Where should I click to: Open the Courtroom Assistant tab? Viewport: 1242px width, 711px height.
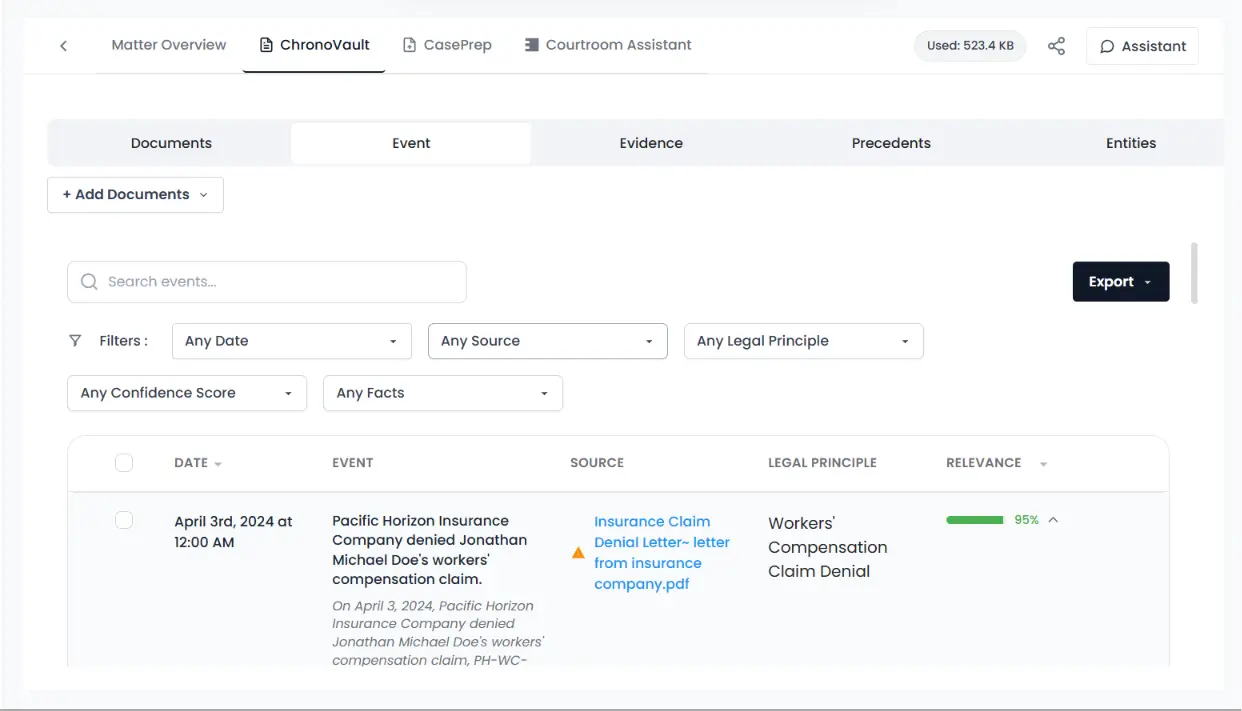tap(608, 45)
